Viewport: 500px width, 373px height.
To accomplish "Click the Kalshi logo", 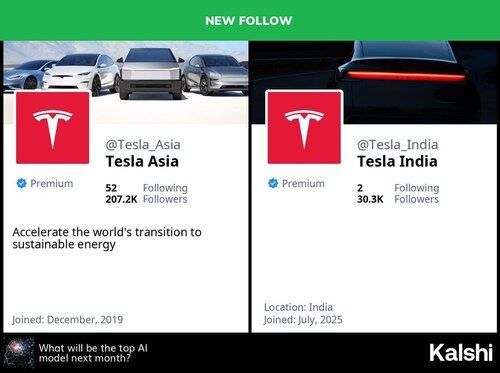I will pyautogui.click(x=461, y=353).
